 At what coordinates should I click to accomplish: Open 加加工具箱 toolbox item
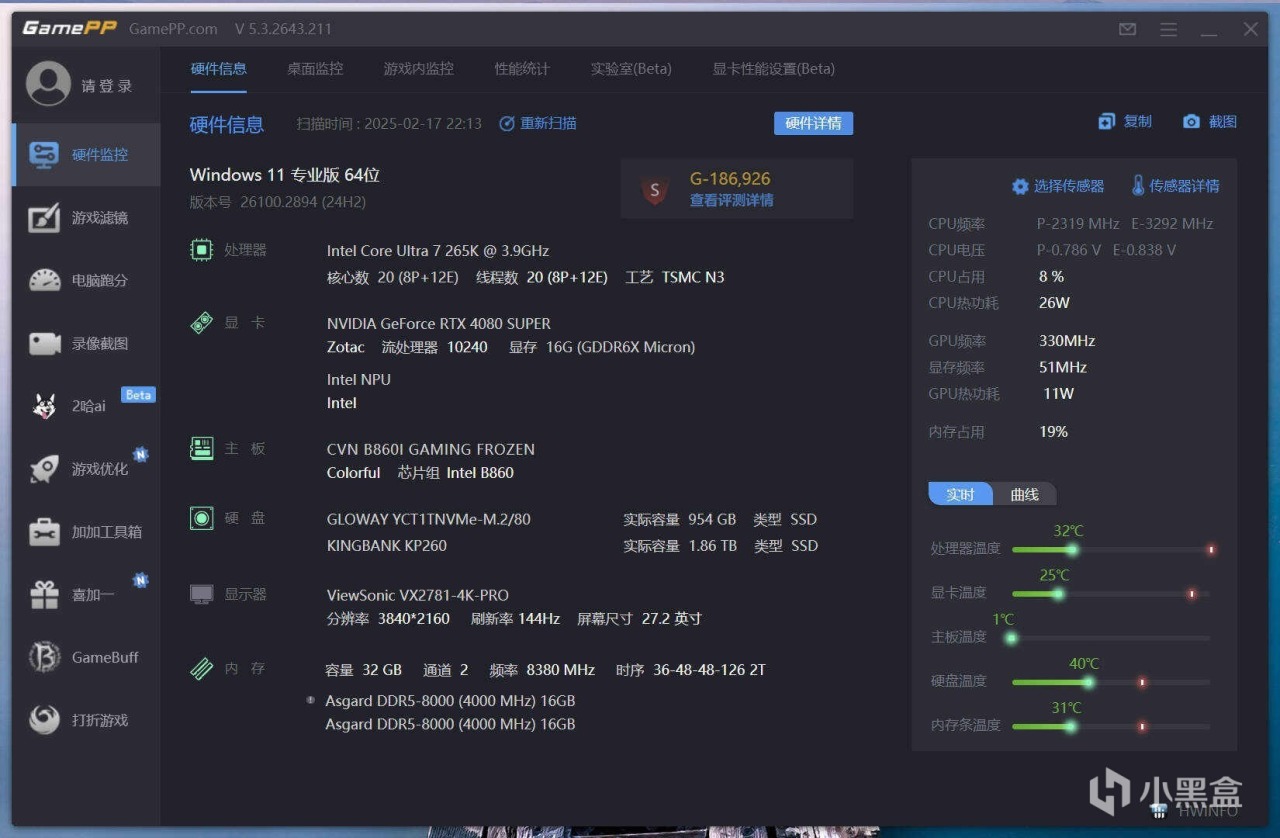86,532
